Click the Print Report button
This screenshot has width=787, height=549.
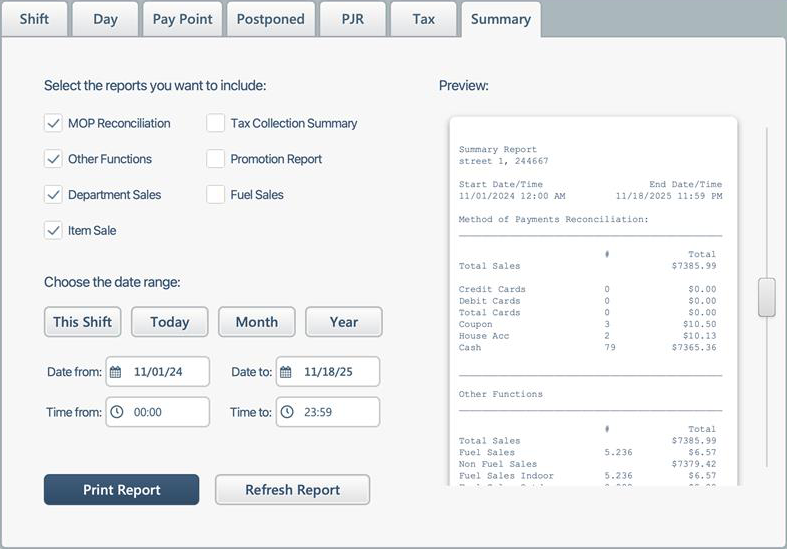(x=121, y=490)
